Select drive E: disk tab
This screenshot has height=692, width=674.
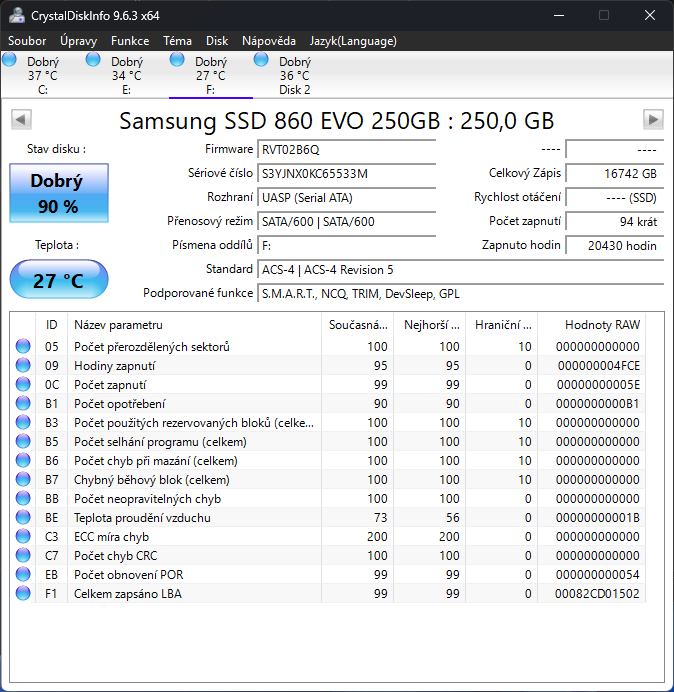point(127,75)
